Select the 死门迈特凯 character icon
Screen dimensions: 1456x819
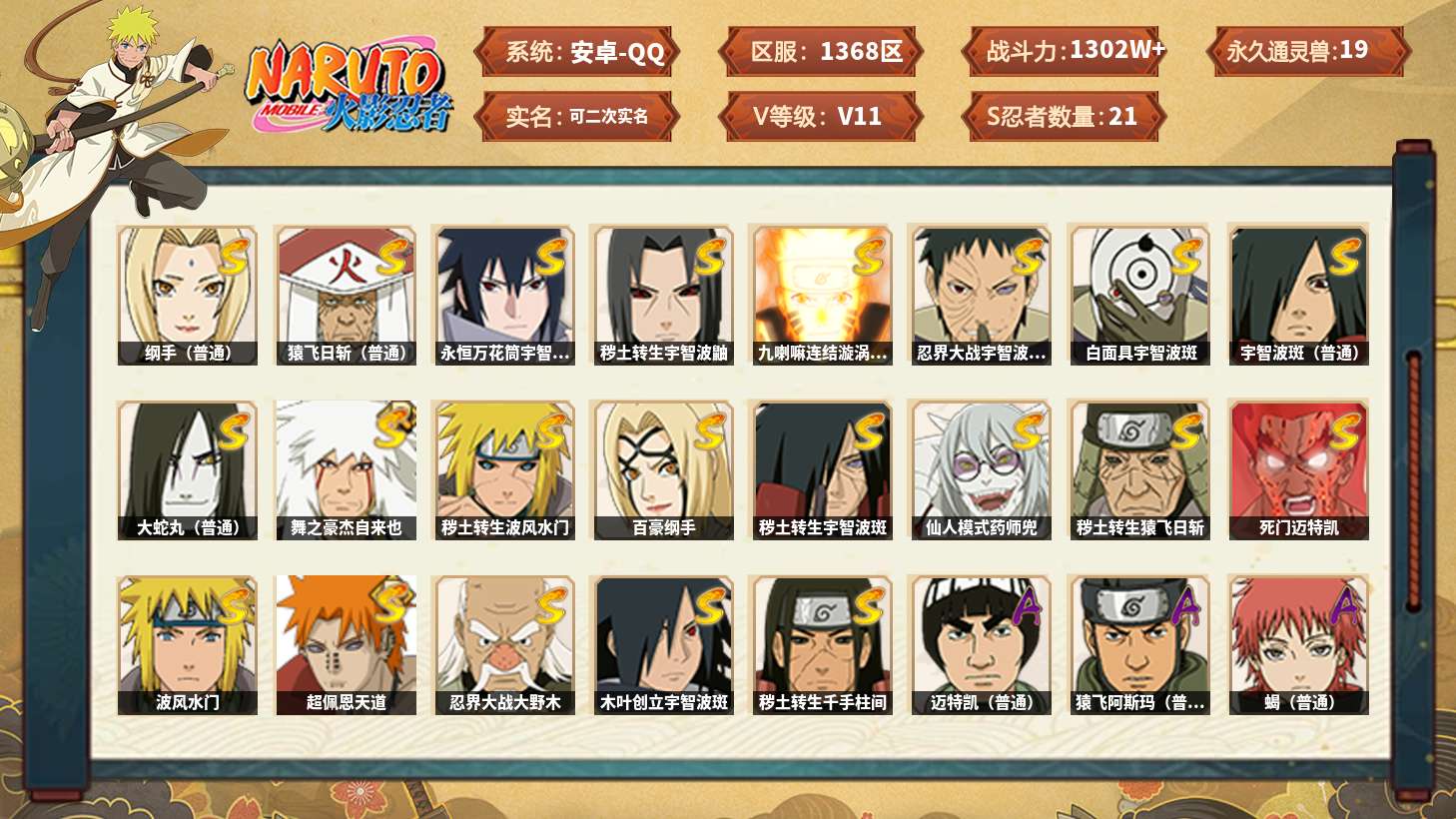1298,470
